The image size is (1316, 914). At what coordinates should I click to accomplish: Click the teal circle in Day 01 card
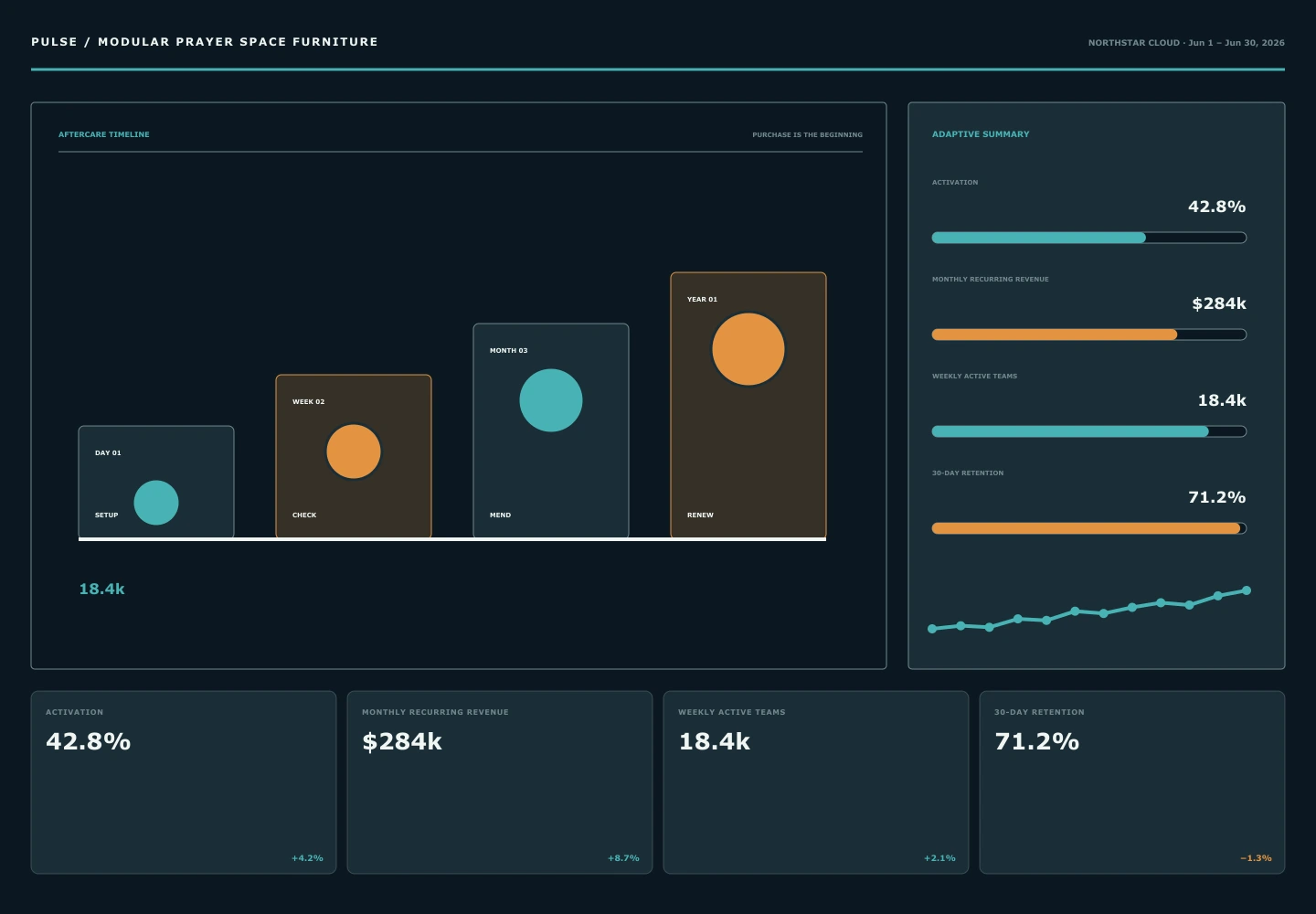[156, 503]
